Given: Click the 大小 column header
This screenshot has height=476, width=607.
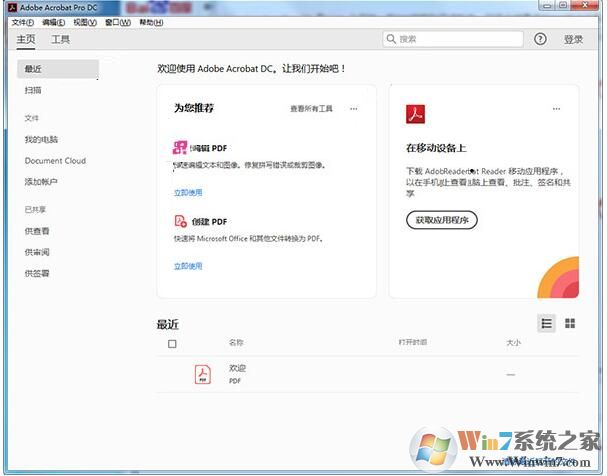Looking at the screenshot, I should pyautogui.click(x=514, y=342).
